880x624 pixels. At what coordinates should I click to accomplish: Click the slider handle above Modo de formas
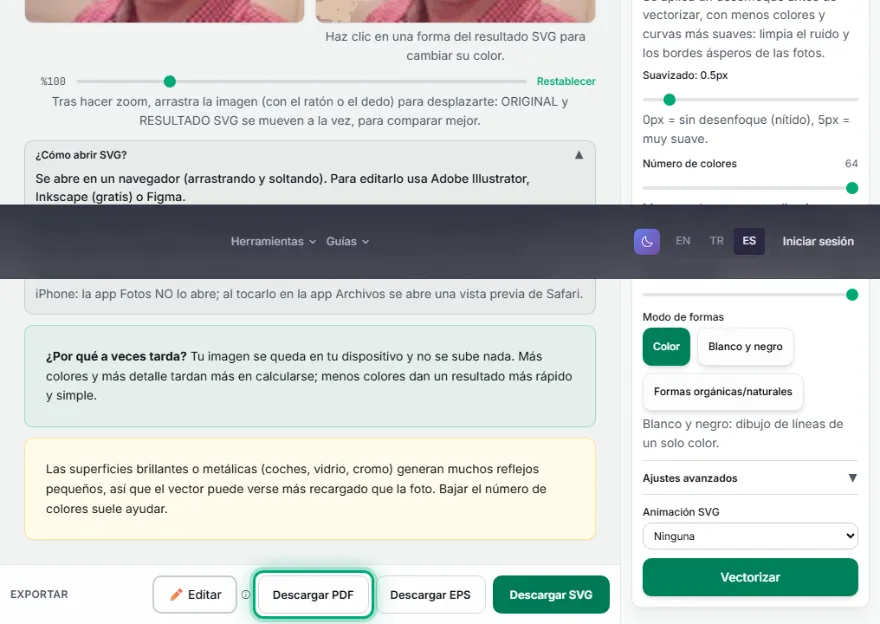[x=852, y=295]
